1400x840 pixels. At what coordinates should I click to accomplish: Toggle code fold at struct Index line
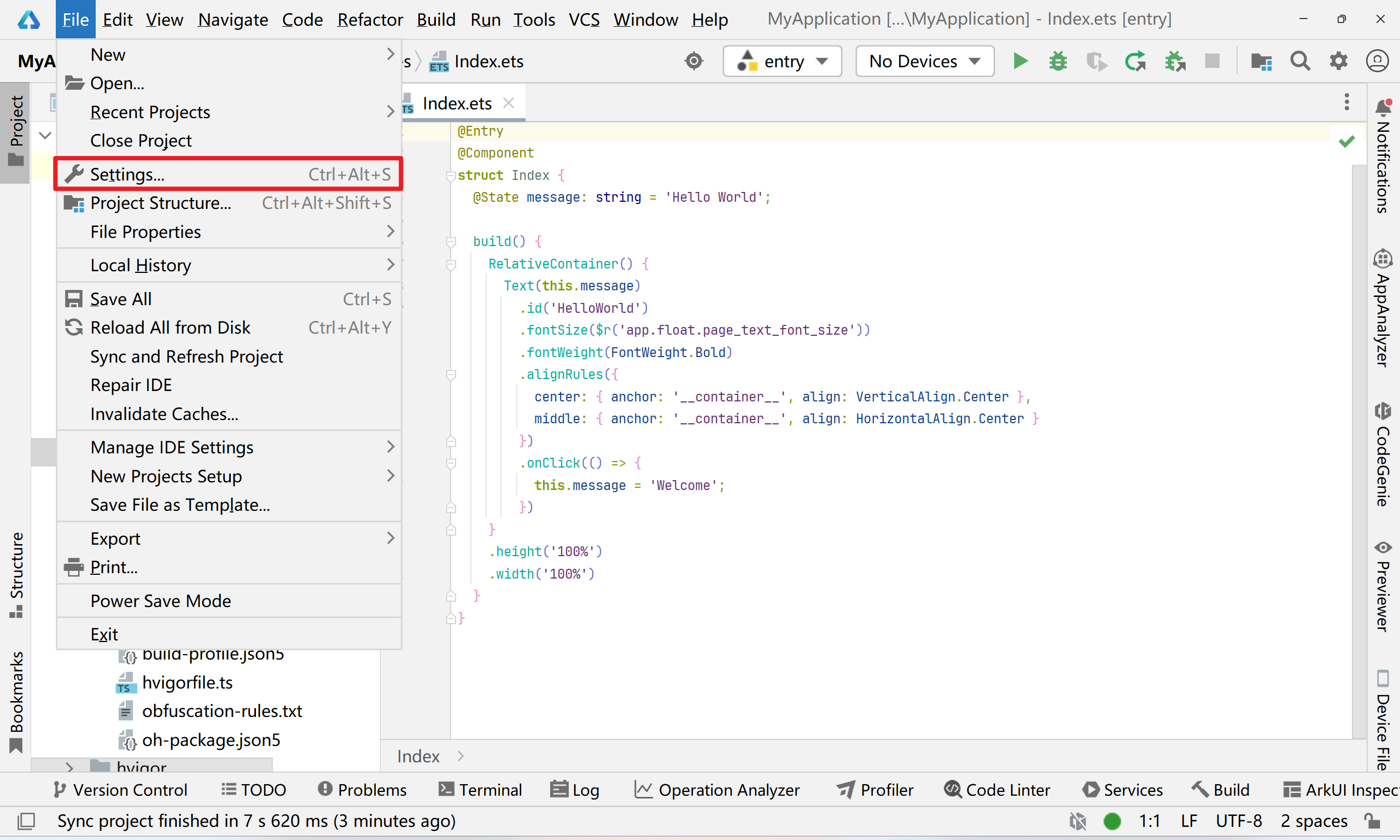(451, 176)
